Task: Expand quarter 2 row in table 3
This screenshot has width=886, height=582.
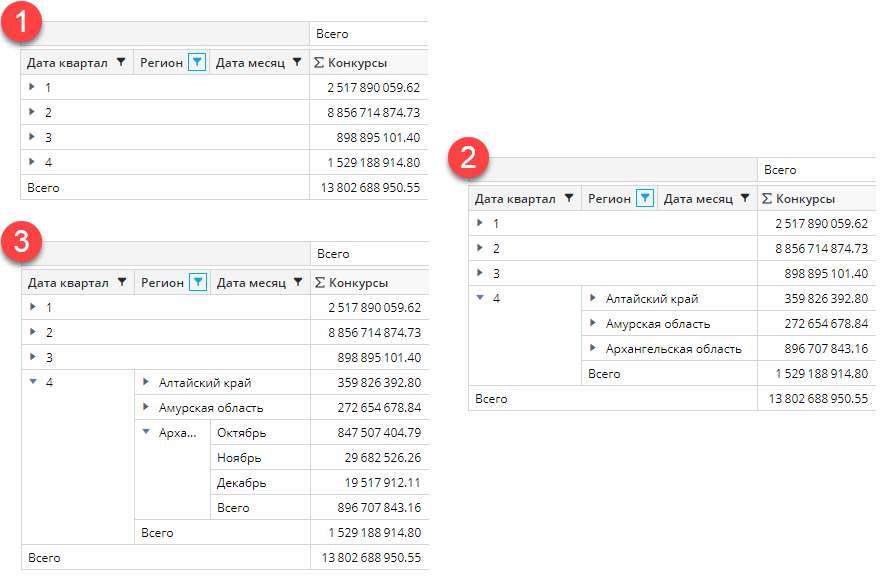Action: pos(33,332)
